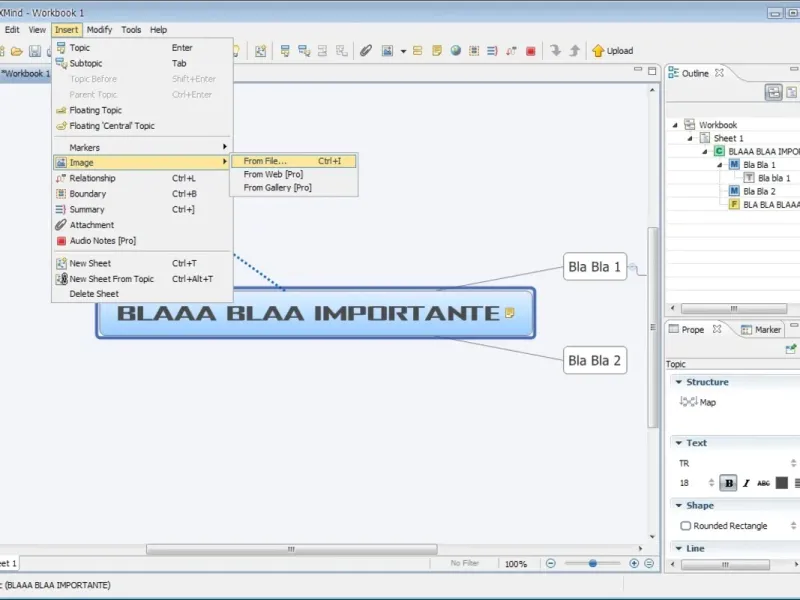Toggle bold text formatting
This screenshot has width=800, height=600.
[729, 483]
